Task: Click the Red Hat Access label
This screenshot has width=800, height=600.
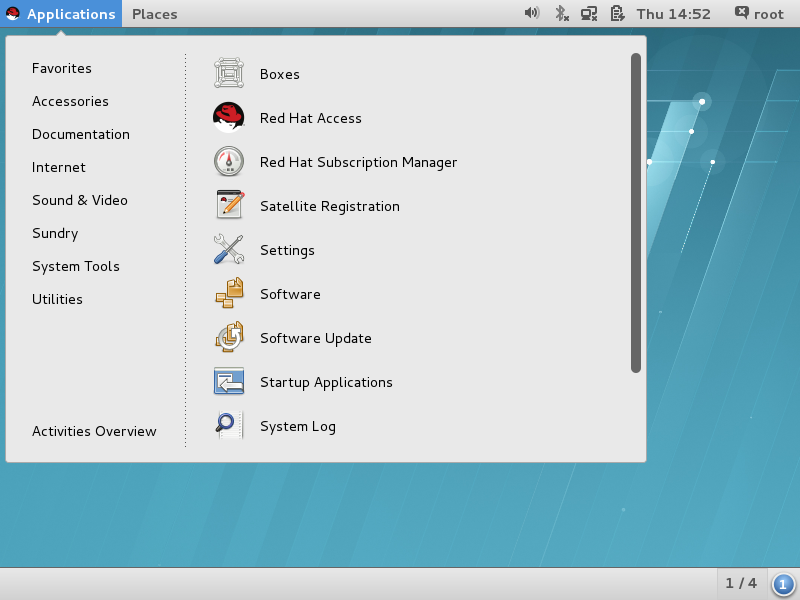Action: coord(311,118)
